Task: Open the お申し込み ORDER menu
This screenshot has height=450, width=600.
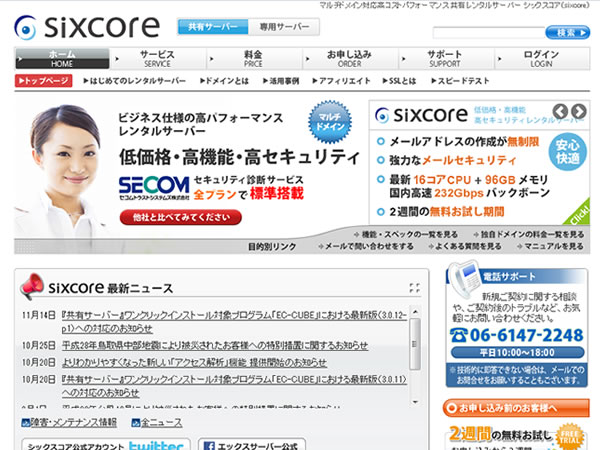Action: point(349,59)
